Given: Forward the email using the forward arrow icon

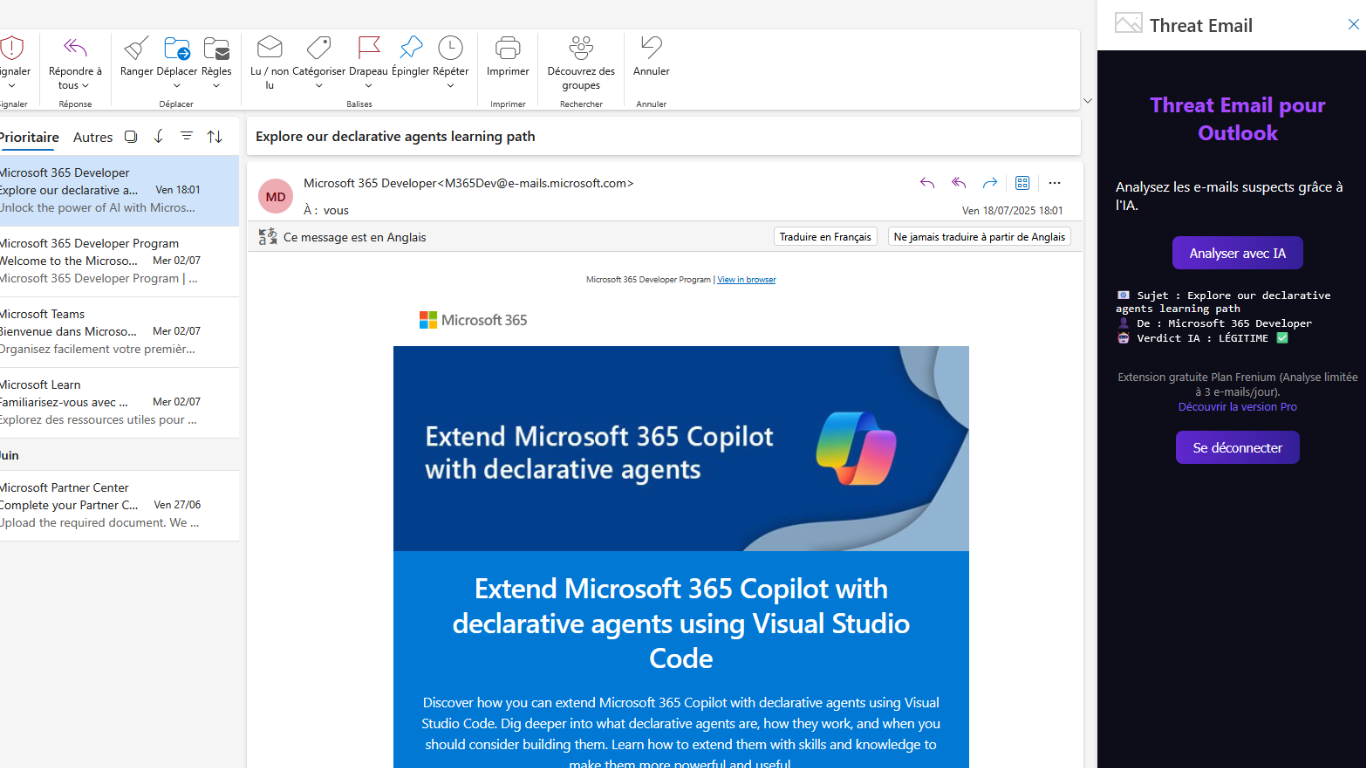Looking at the screenshot, I should (x=990, y=183).
